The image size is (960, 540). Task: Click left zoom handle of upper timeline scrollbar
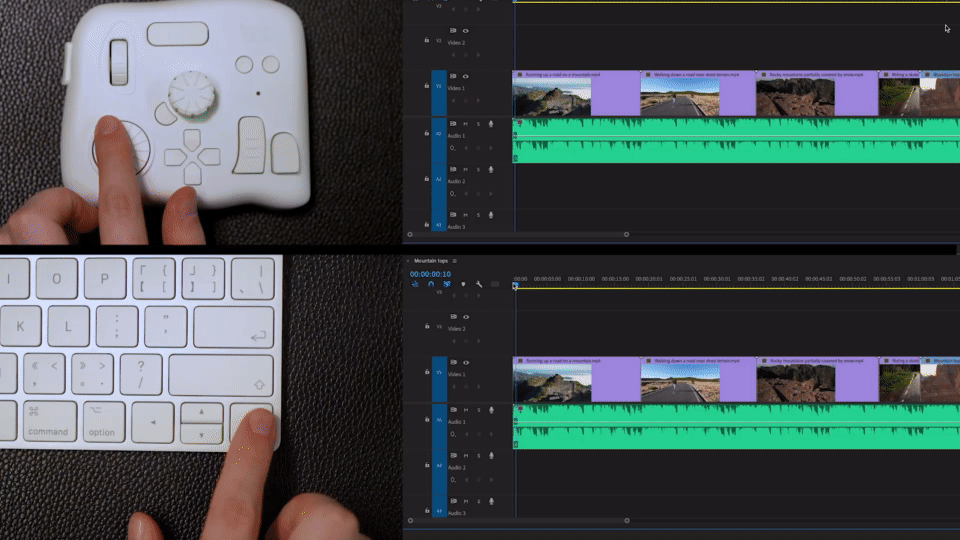pos(410,234)
